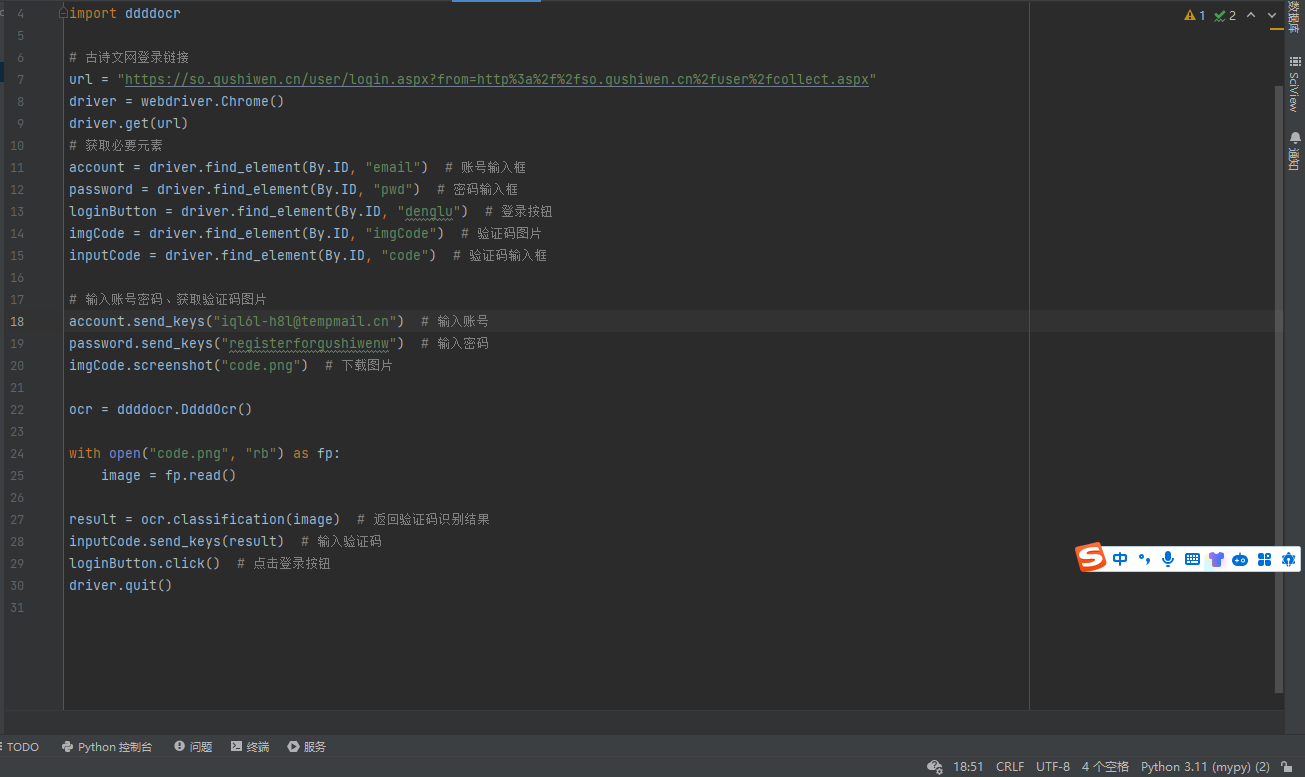Click the editor vertical scrollbar thumb
Viewport: 1305px width, 777px height.
pos(1279,388)
